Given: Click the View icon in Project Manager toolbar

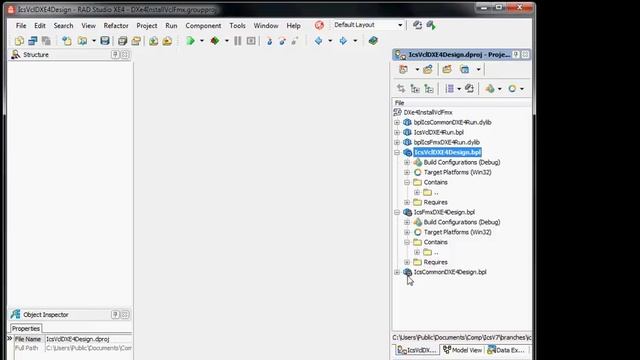Looking at the screenshot, I should pos(464,69).
